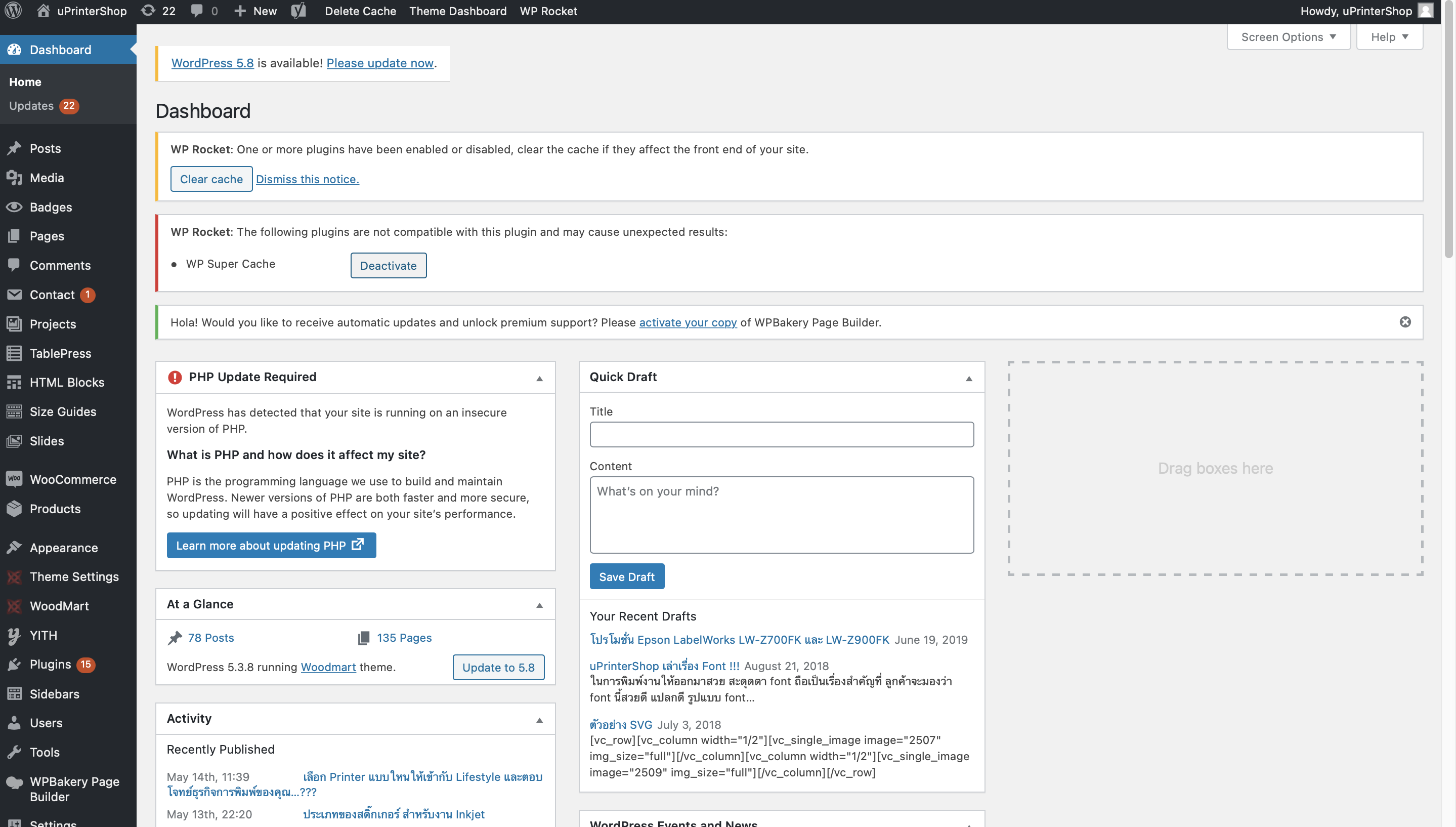Image resolution: width=1456 pixels, height=827 pixels.
Task: Click the Badges eye icon in sidebar
Action: click(14, 206)
